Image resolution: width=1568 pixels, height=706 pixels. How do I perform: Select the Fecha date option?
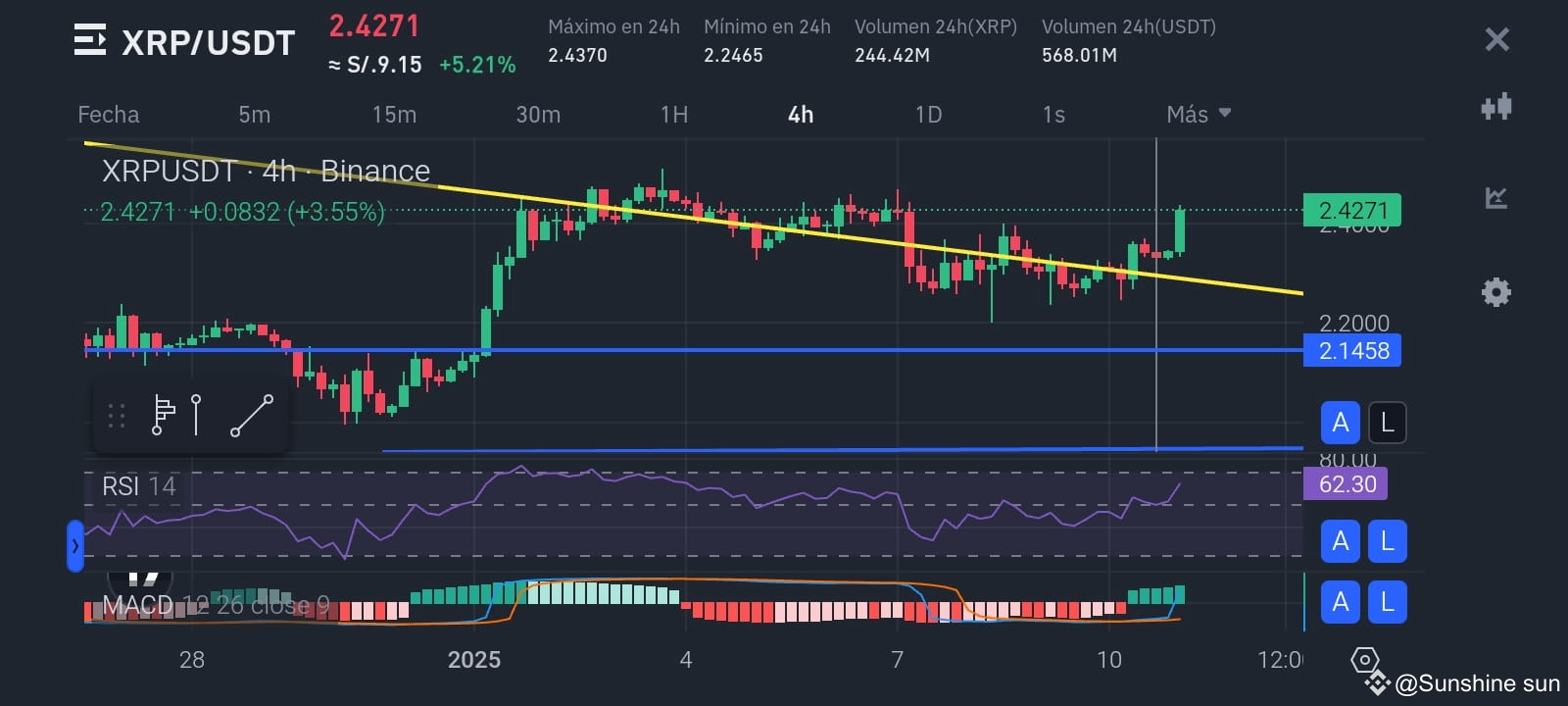pos(109,115)
